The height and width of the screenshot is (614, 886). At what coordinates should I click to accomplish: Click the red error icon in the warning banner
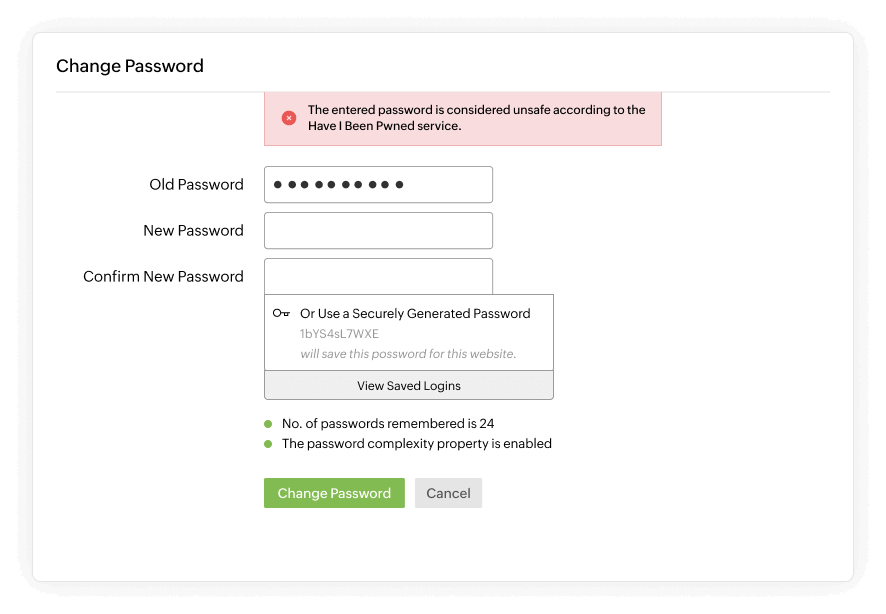pos(289,117)
